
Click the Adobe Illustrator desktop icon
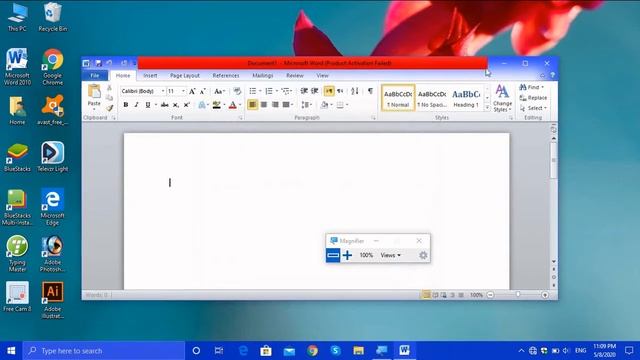[52, 300]
